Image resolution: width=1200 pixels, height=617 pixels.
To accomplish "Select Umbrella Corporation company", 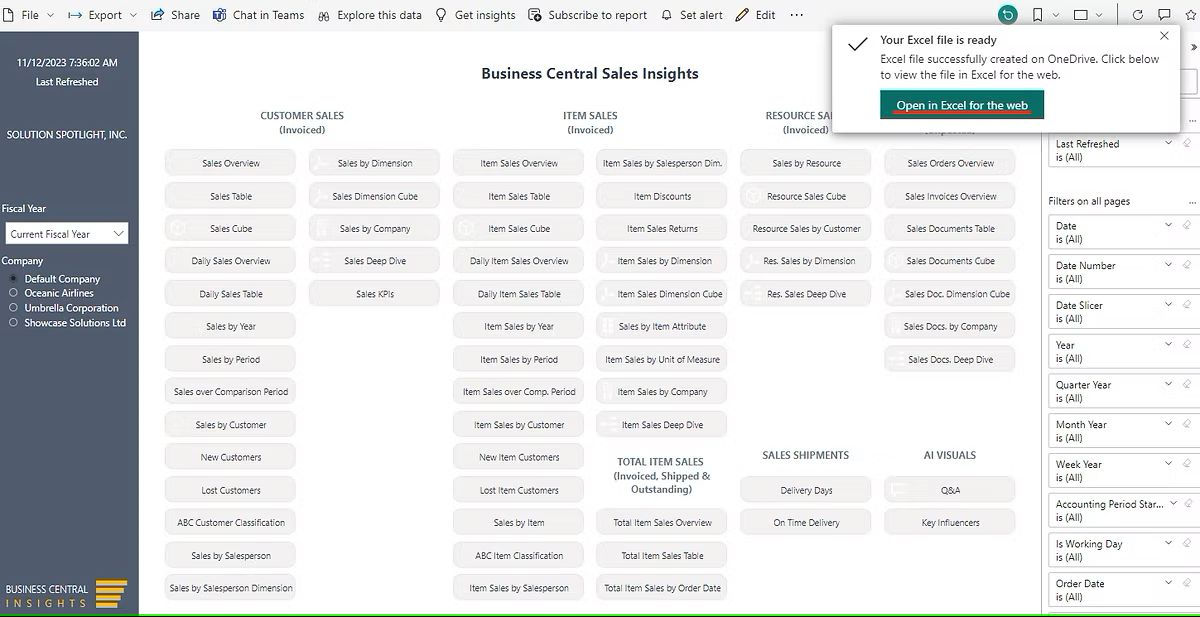I will pos(14,308).
